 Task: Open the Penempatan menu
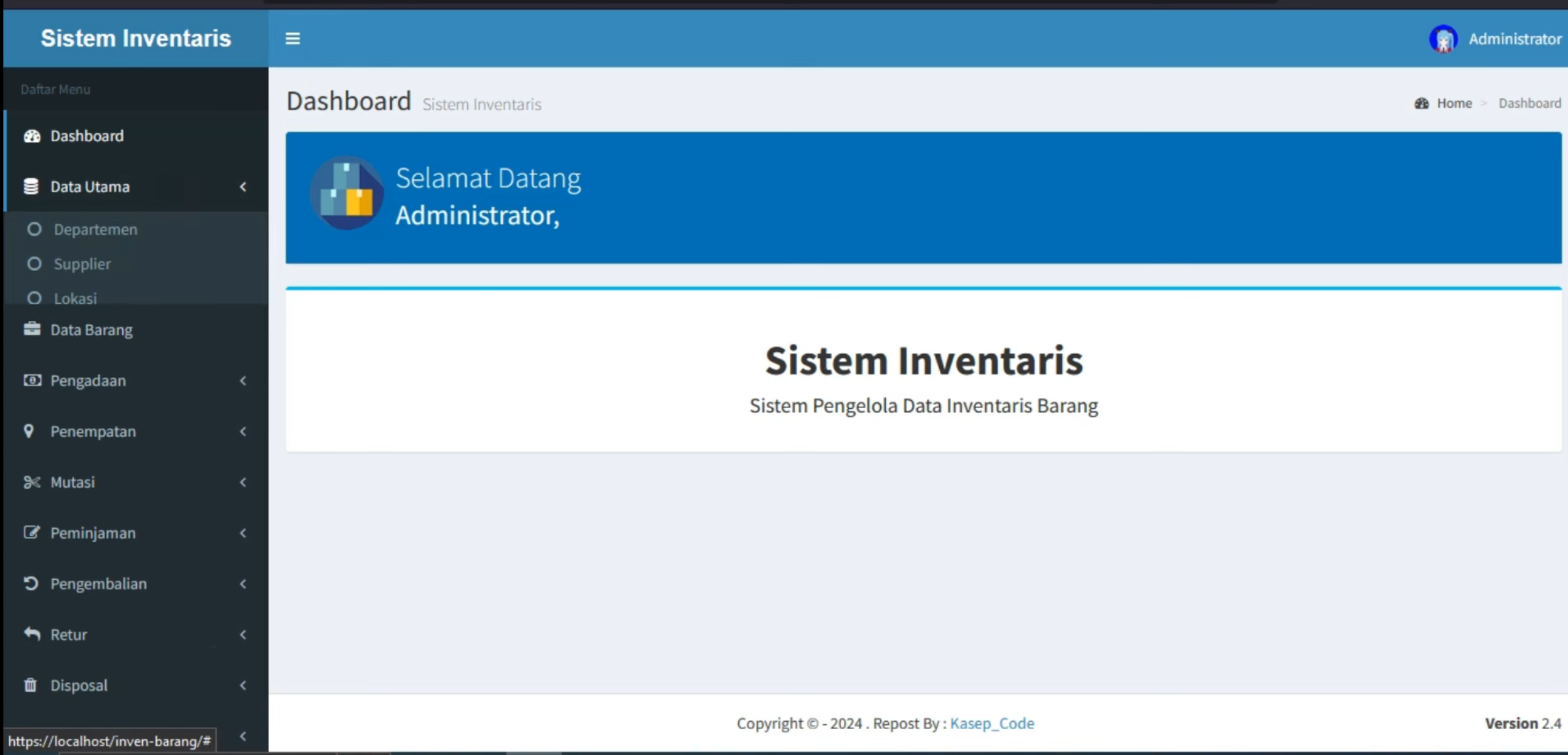[x=136, y=432]
